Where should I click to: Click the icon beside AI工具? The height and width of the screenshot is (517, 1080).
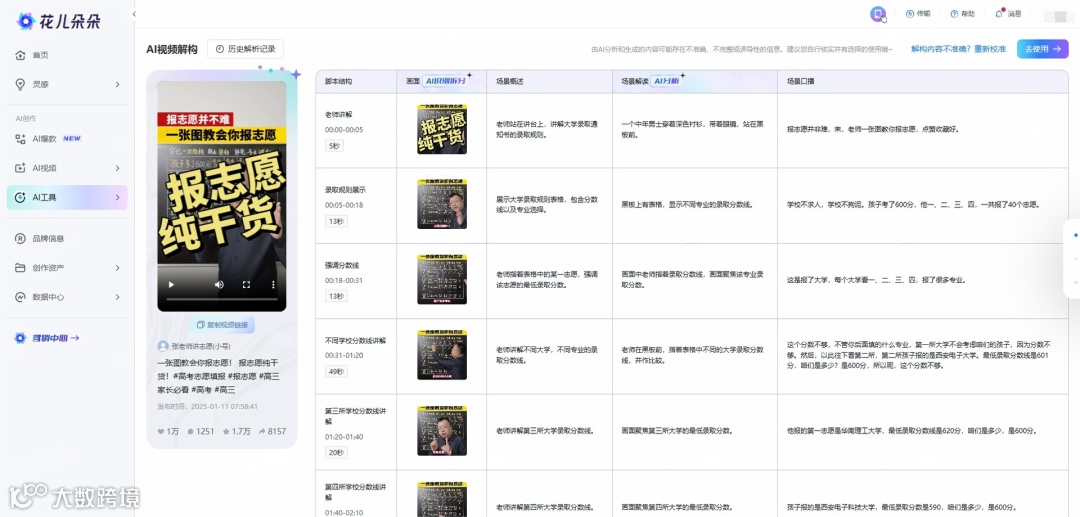pyautogui.click(x=20, y=198)
